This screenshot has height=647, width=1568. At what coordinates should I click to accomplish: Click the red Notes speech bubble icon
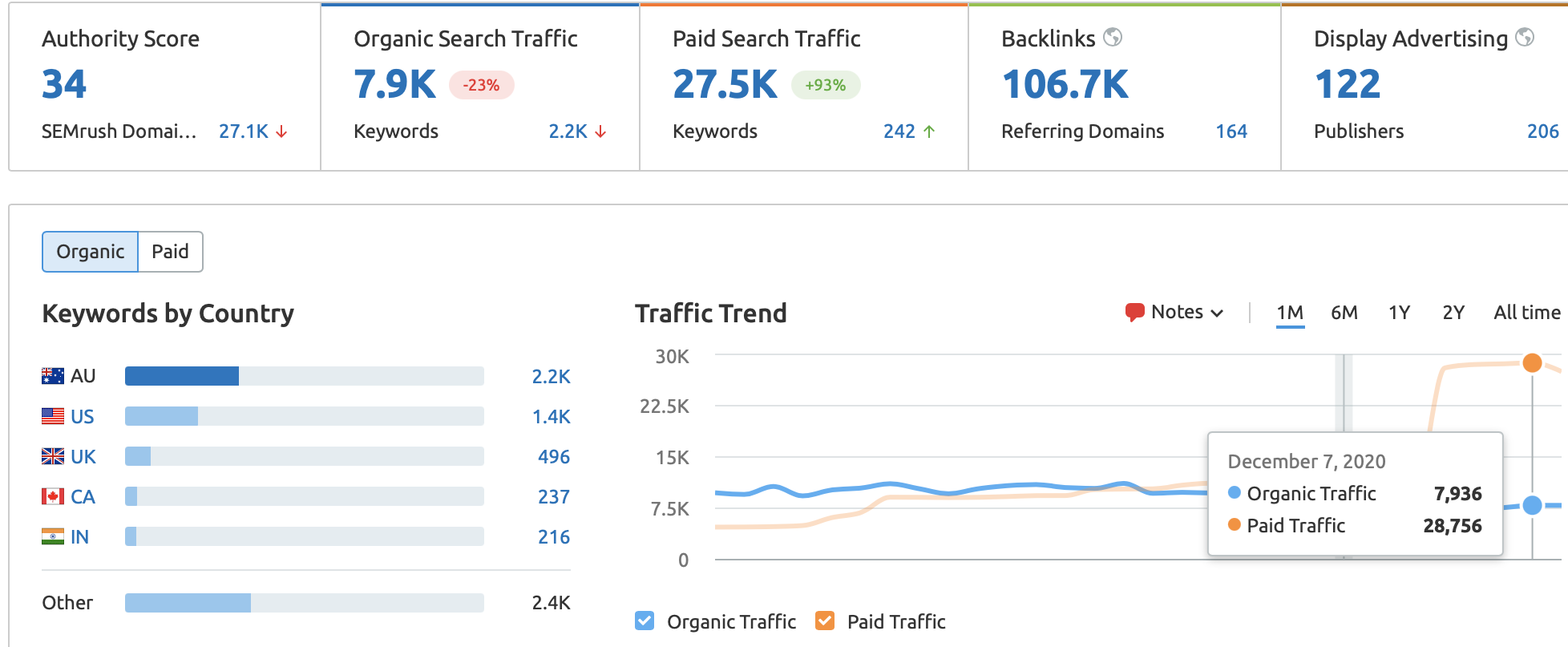1134,312
